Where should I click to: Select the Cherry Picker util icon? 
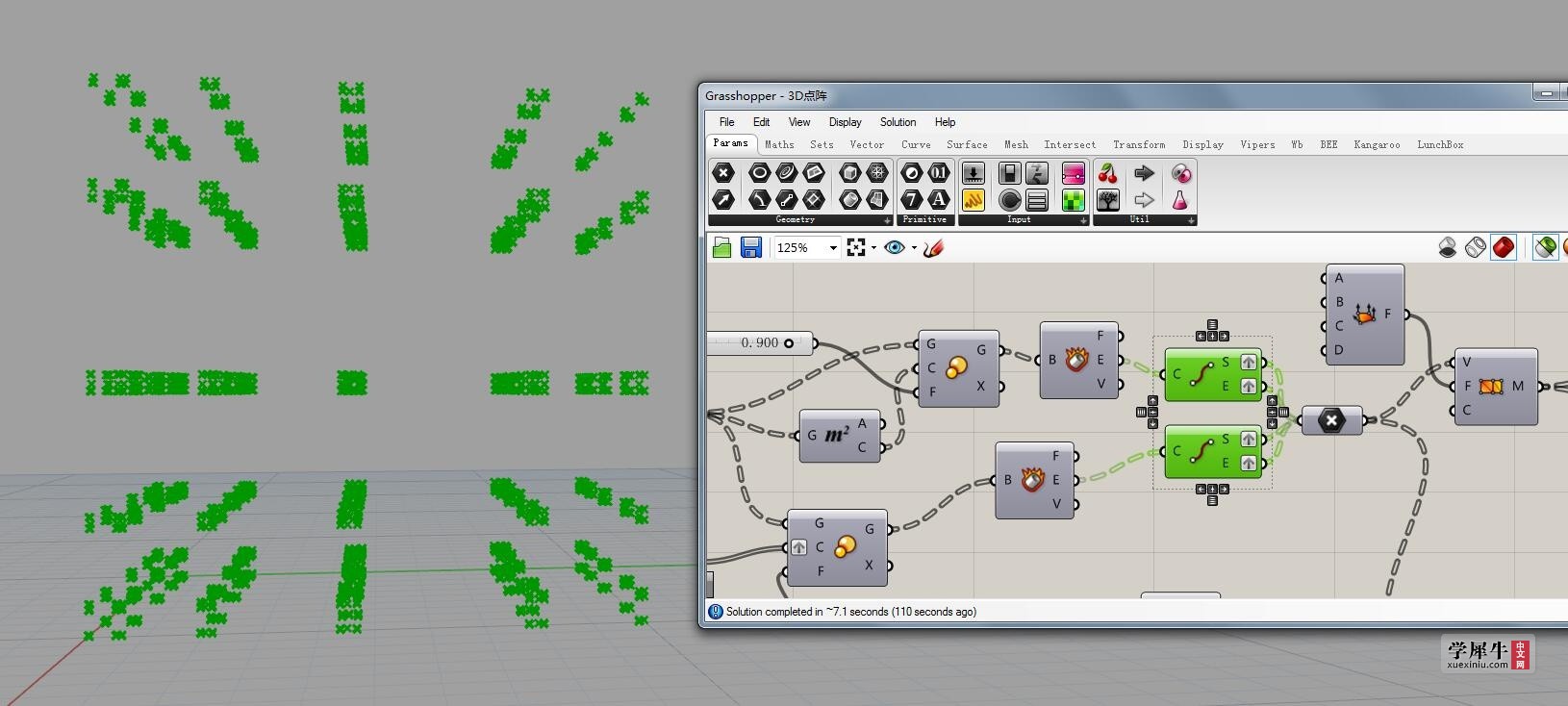1108,173
